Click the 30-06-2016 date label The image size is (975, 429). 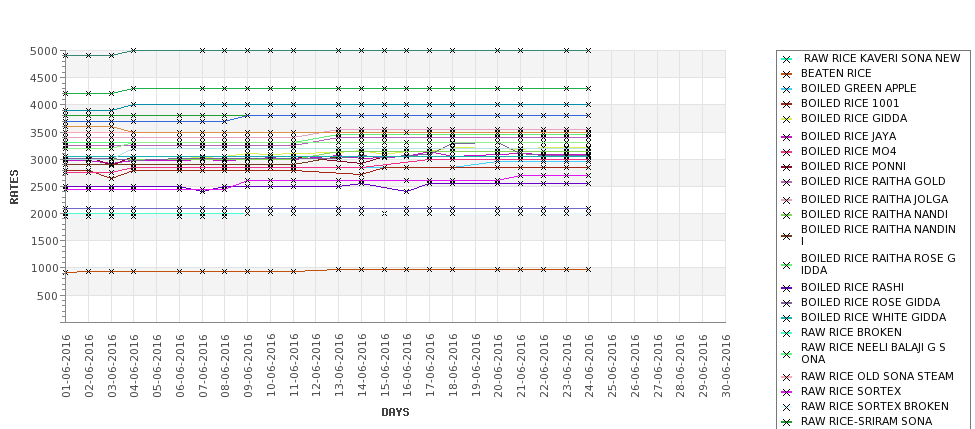(x=726, y=366)
